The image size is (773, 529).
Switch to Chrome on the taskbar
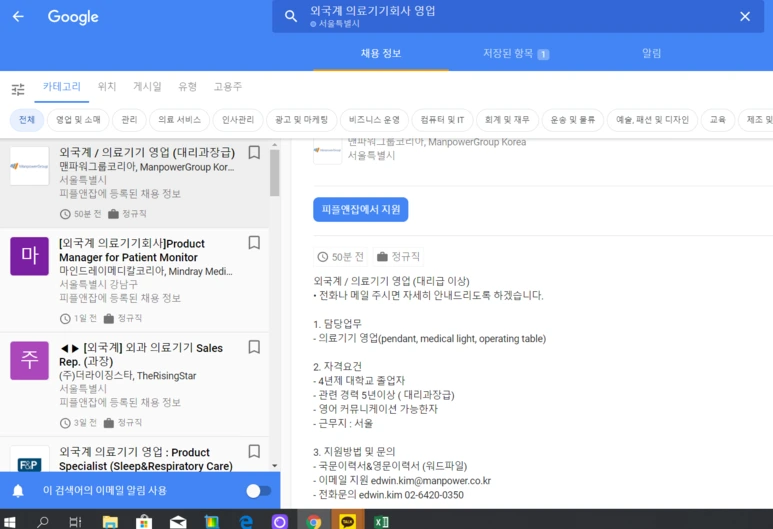point(314,520)
